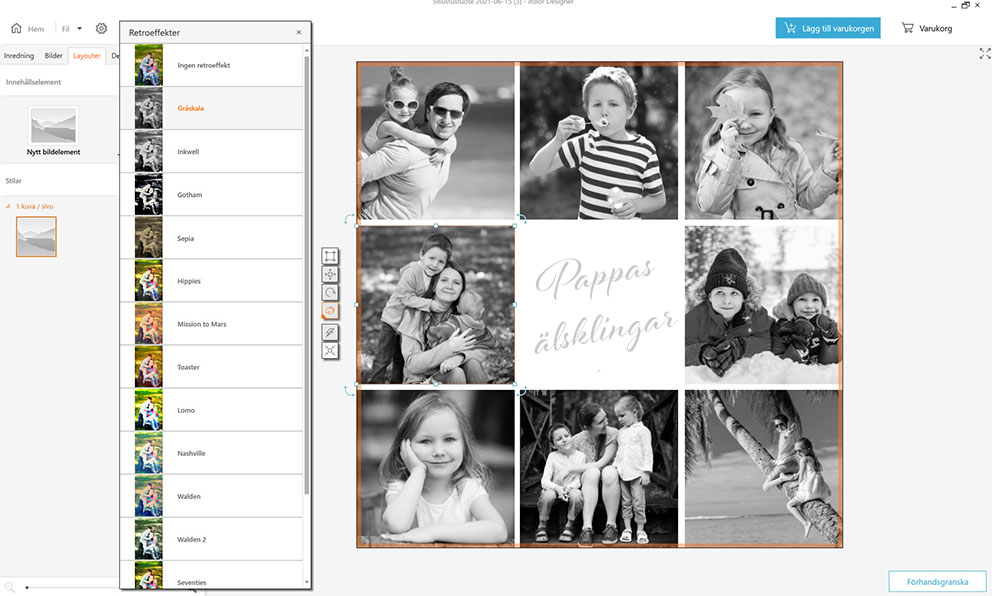Select the resize-frame tool icon
Viewport: 992px width, 596px height.
[x=330, y=256]
